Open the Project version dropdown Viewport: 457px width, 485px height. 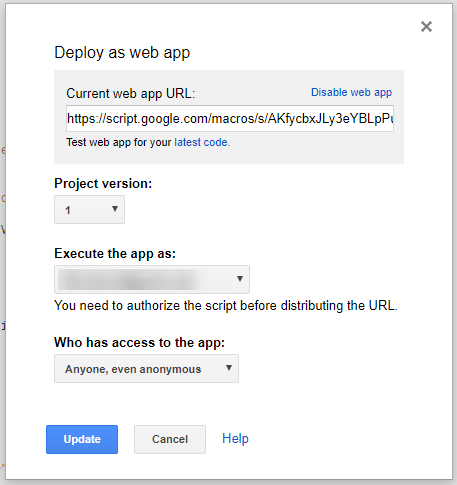(x=89, y=210)
